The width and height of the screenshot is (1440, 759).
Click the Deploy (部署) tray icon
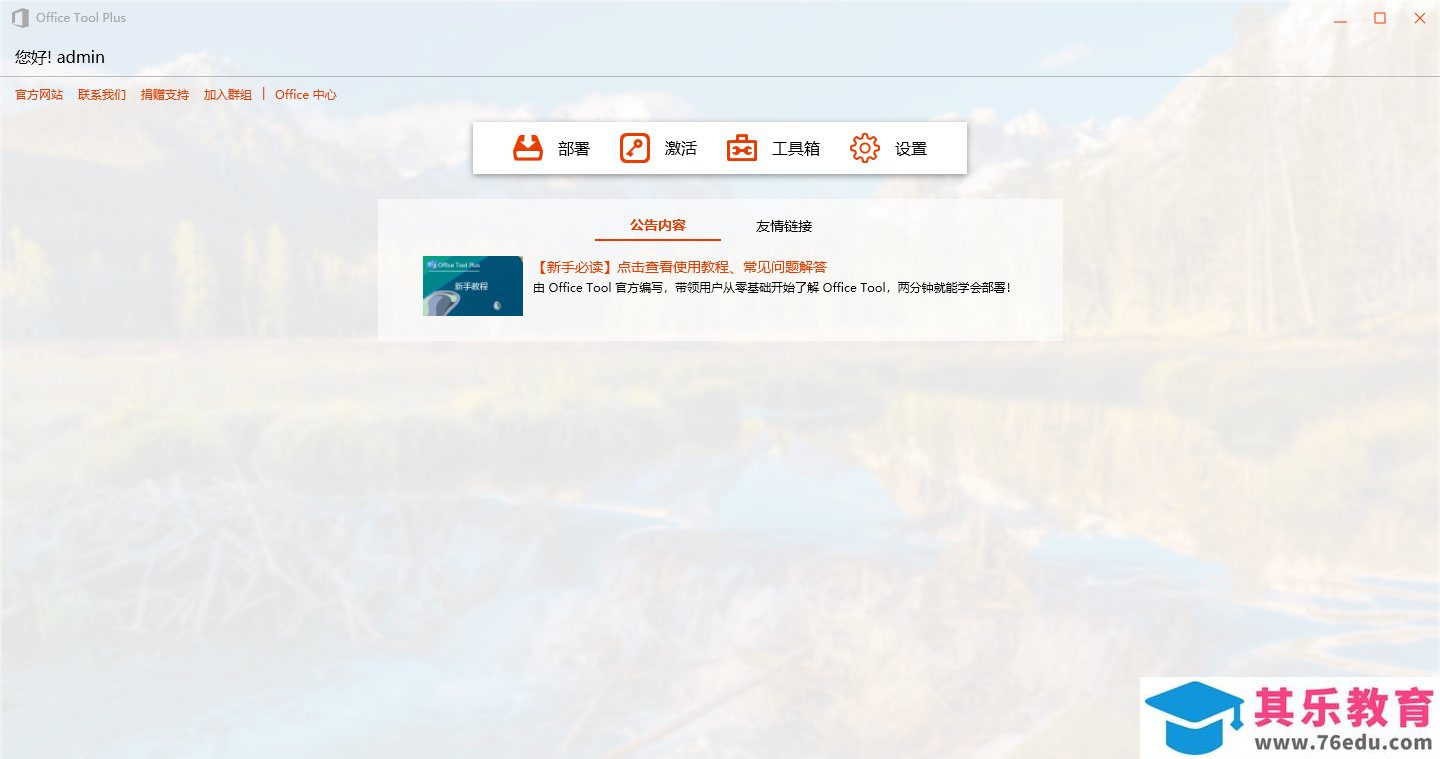(x=528, y=148)
